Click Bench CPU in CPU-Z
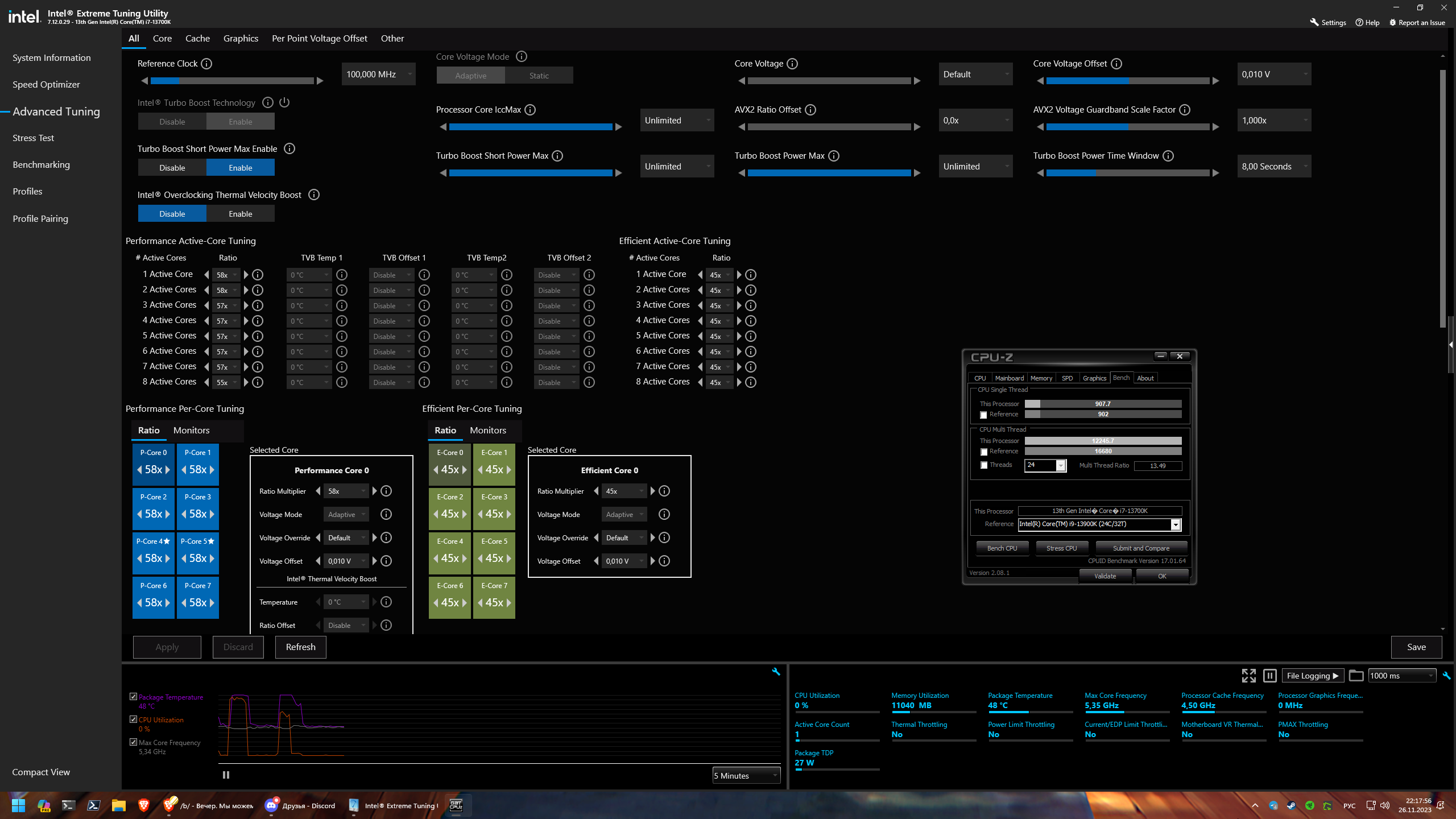This screenshot has width=1456, height=819. click(x=1002, y=548)
